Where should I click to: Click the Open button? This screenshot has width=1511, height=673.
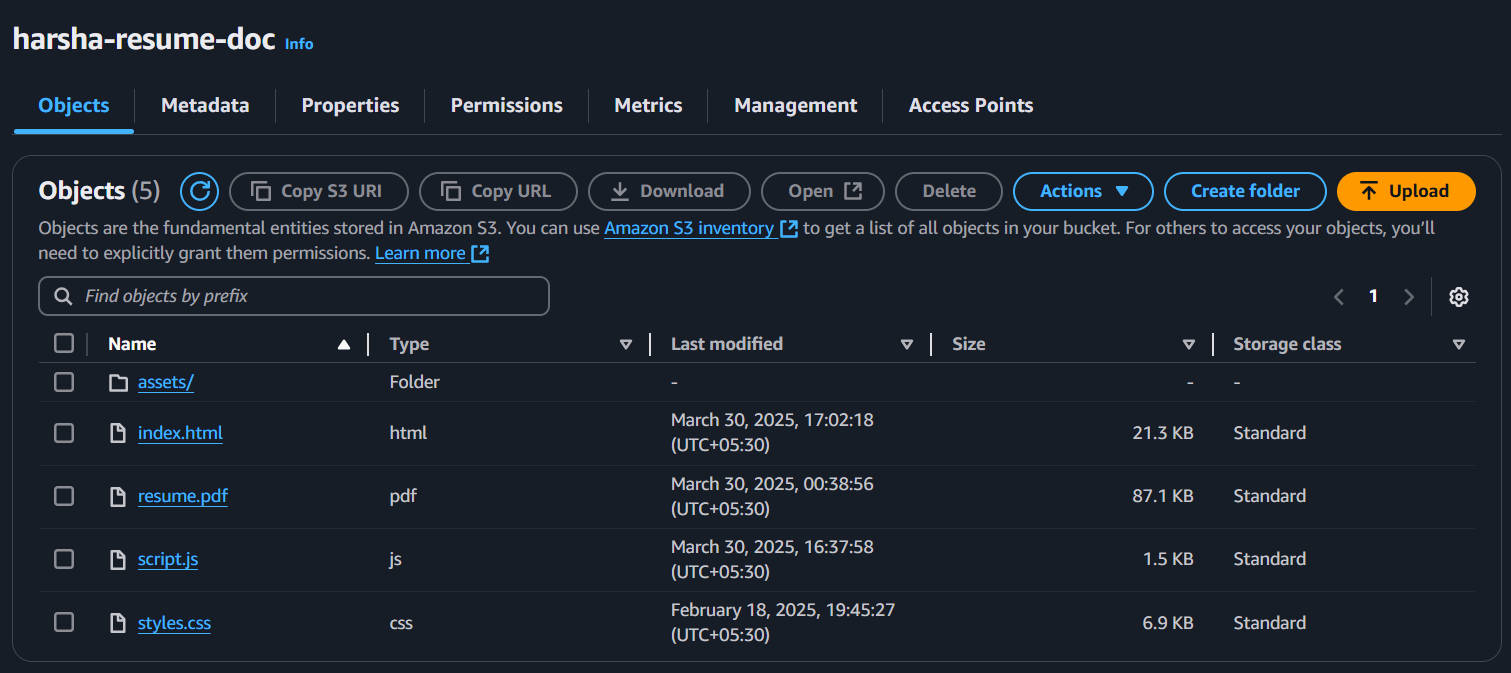point(823,191)
